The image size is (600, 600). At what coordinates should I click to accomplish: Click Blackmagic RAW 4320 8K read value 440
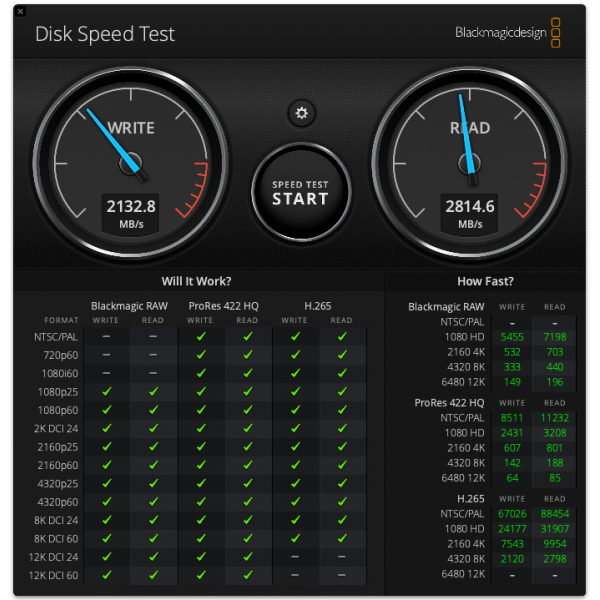pyautogui.click(x=555, y=367)
